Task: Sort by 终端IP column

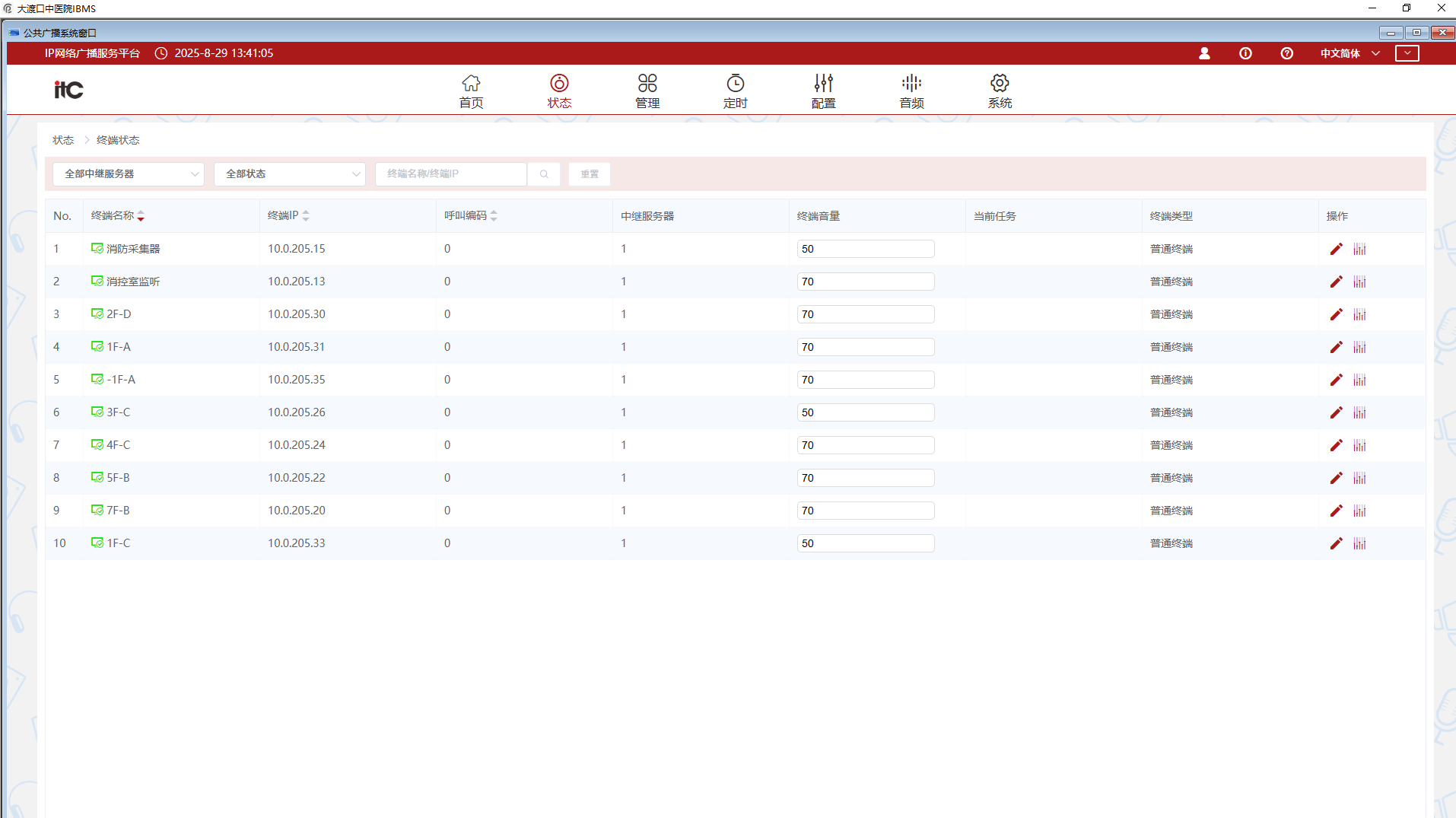Action: [306, 216]
